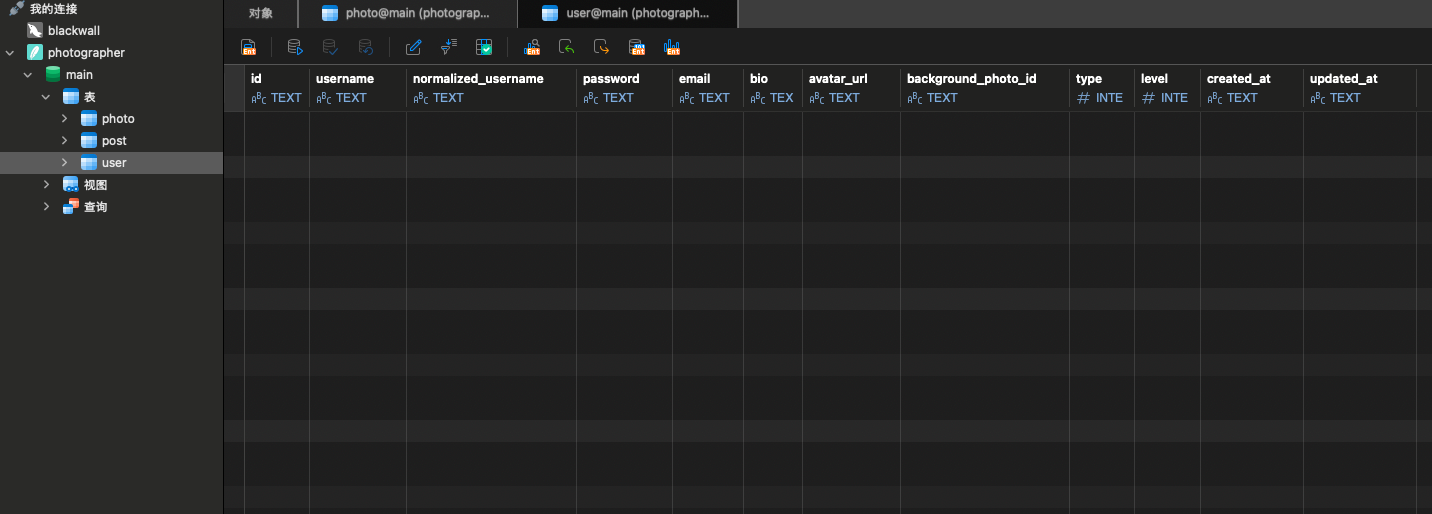Click the id column header
This screenshot has height=514, width=1432.
pyautogui.click(x=277, y=88)
